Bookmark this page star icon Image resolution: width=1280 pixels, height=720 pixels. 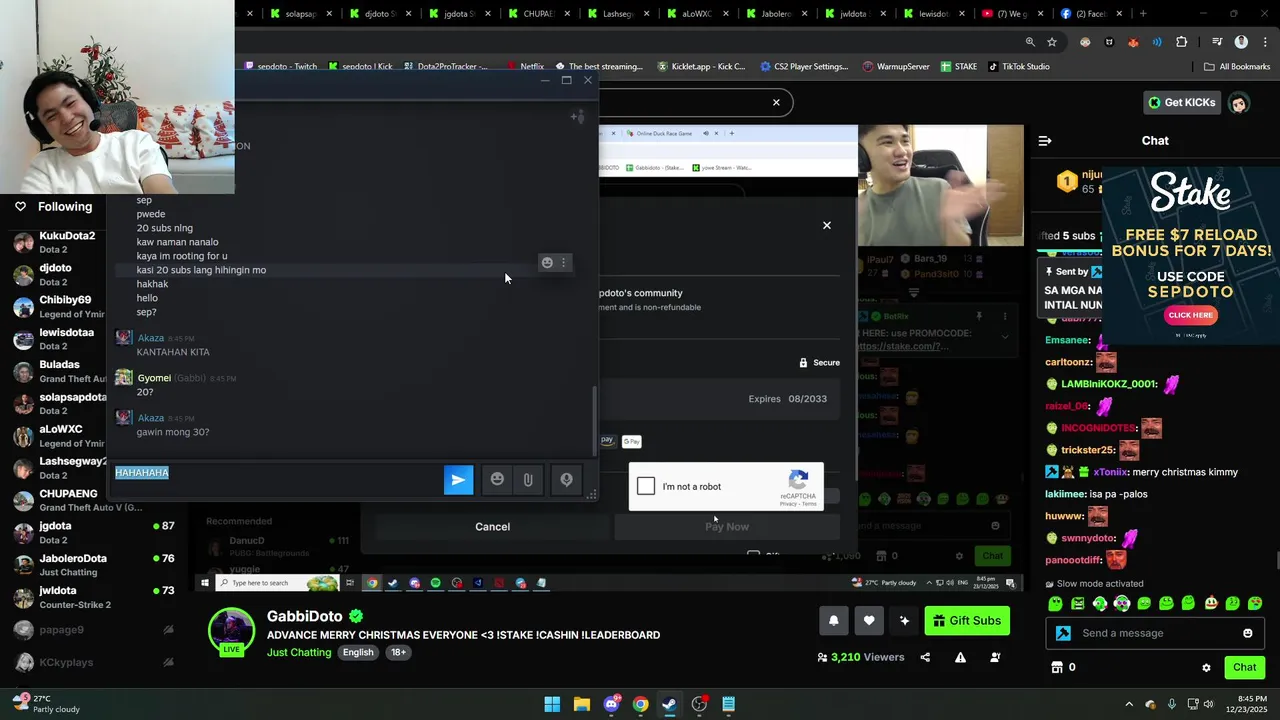point(1052,42)
